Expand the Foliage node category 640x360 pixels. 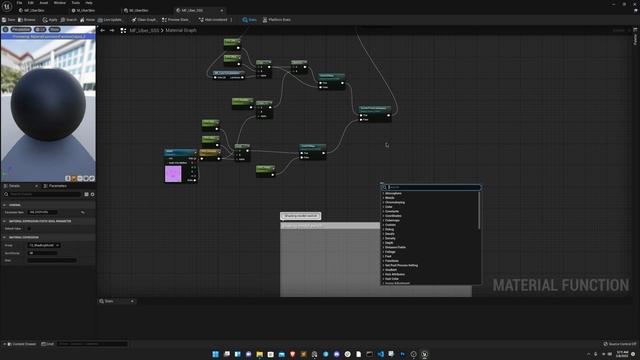(390, 252)
